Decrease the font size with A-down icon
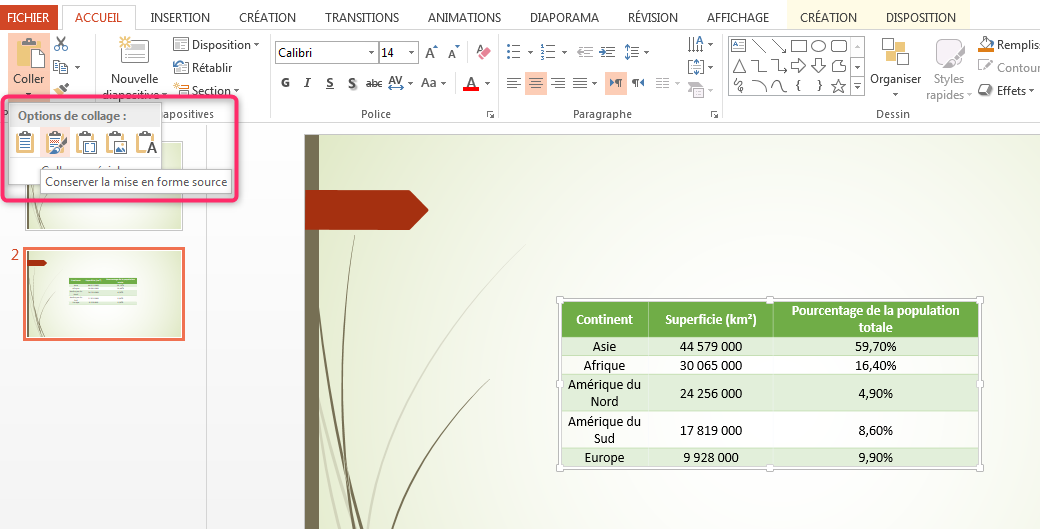Viewport: 1040px width, 529px height. point(453,52)
